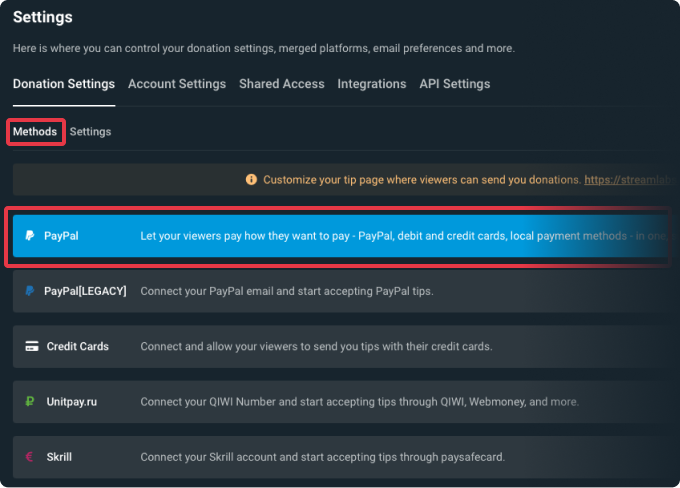Viewport: 680px width, 488px height.
Task: Click 'Connect your Skrill account' description text
Action: pos(323,457)
